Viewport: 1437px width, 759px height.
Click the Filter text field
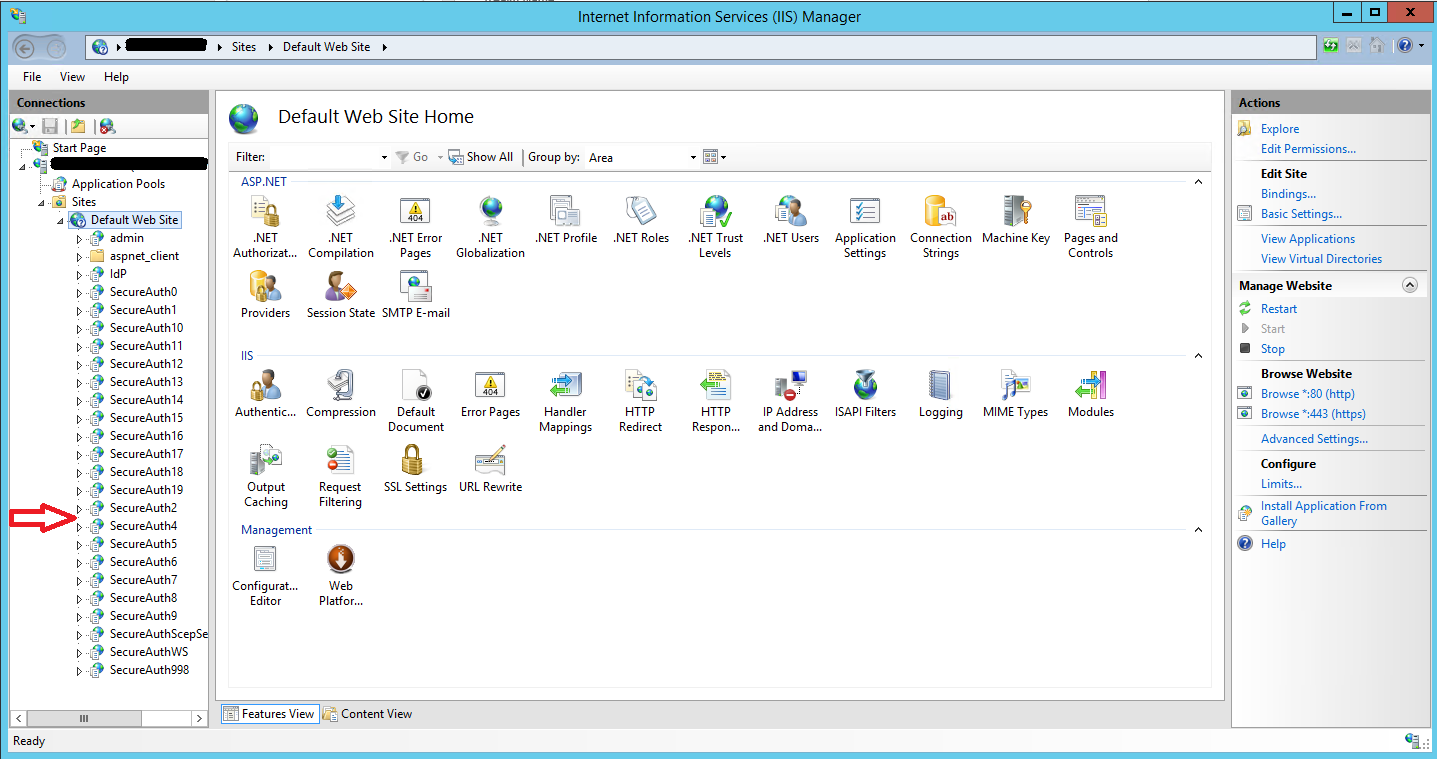pos(324,157)
